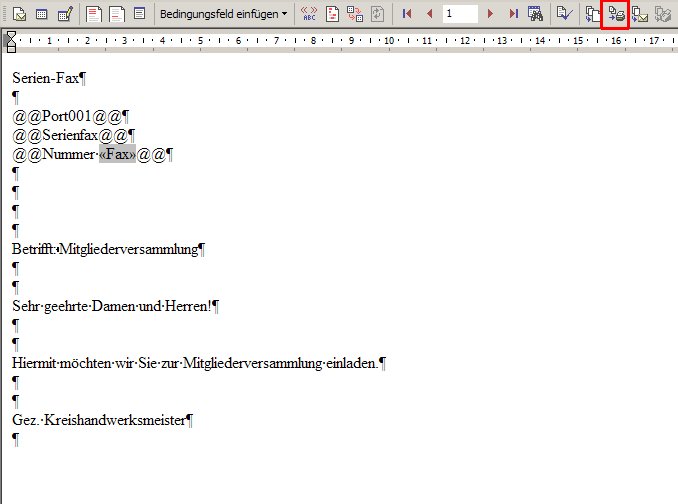Viewport: 678px width, 504px height.
Task: Click the toolbar drag handle
Action: [x=5, y=14]
